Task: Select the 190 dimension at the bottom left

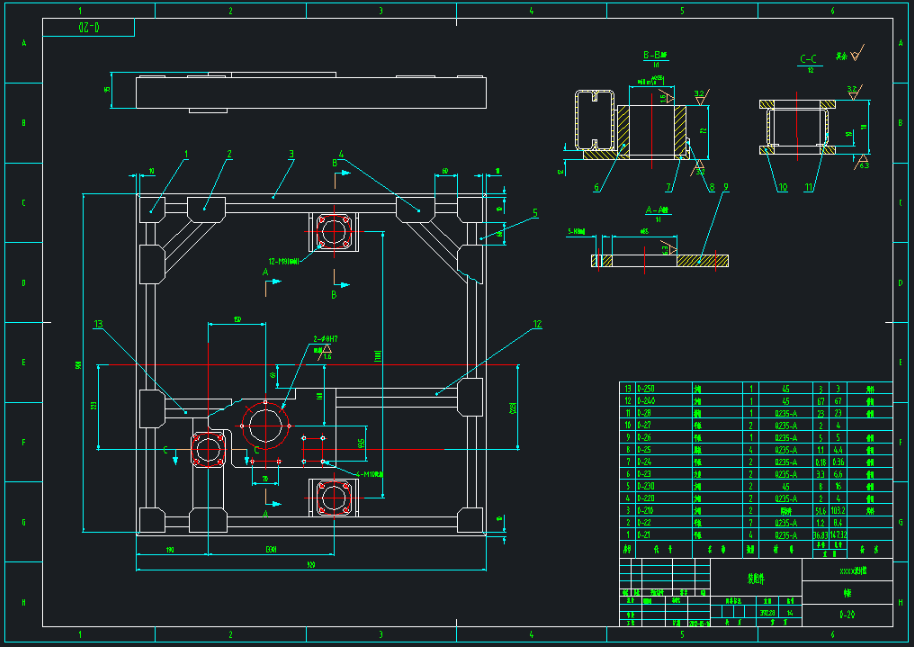Action: (170, 549)
